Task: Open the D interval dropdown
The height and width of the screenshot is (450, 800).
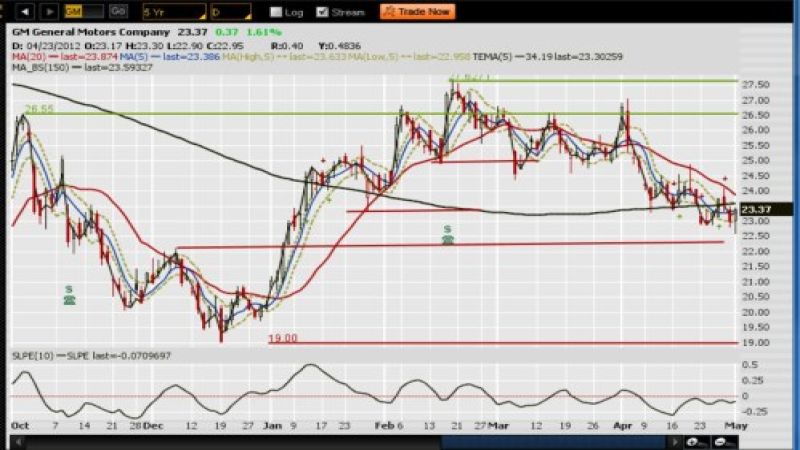Action: (231, 12)
